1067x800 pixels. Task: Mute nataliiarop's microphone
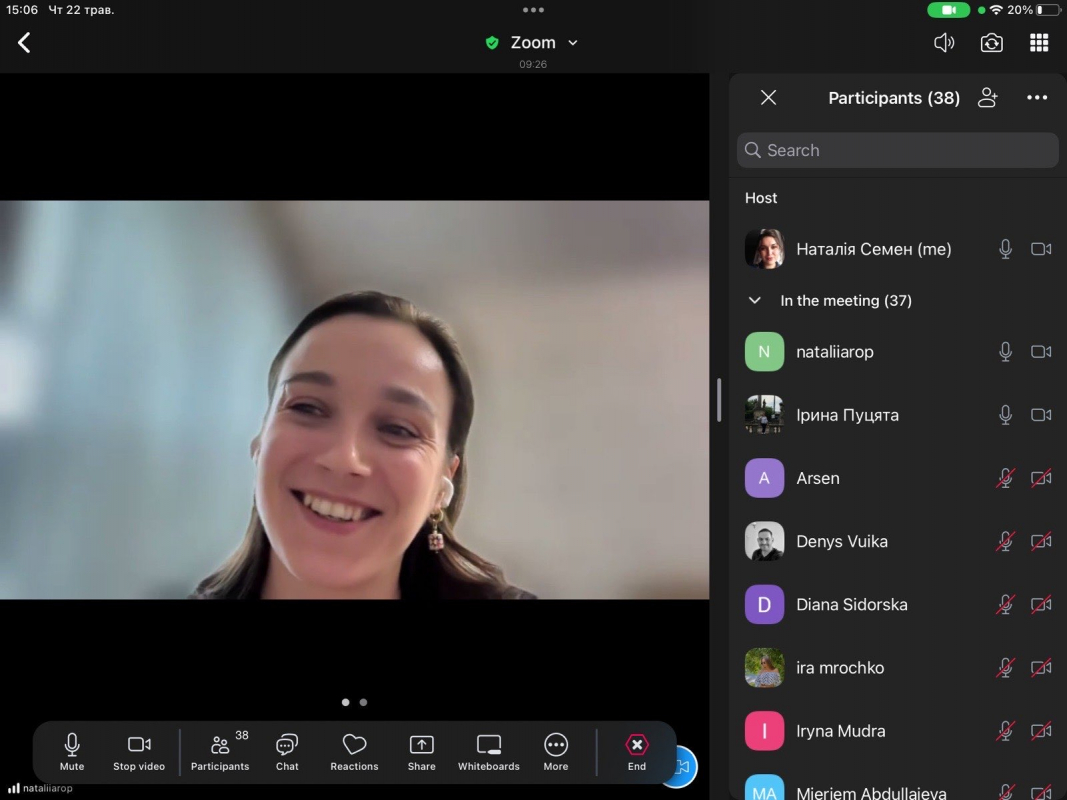click(x=1005, y=352)
